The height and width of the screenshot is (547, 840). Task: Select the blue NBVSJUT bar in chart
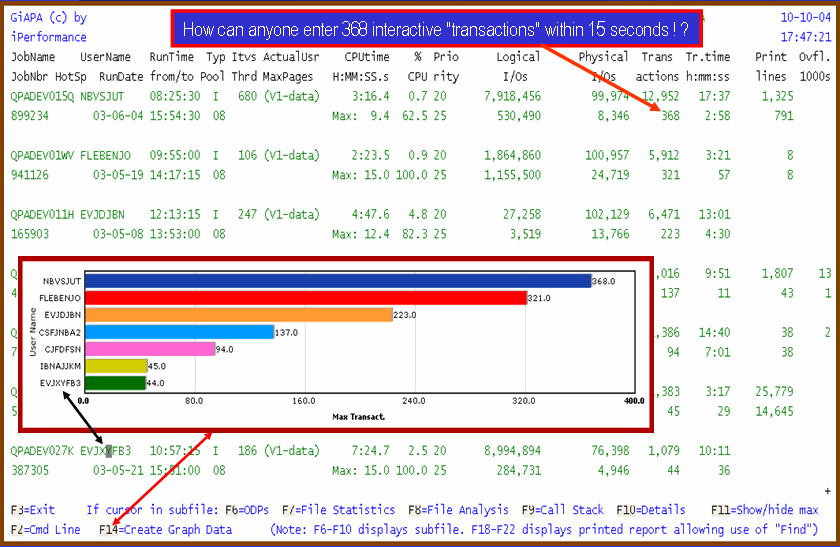pos(336,281)
